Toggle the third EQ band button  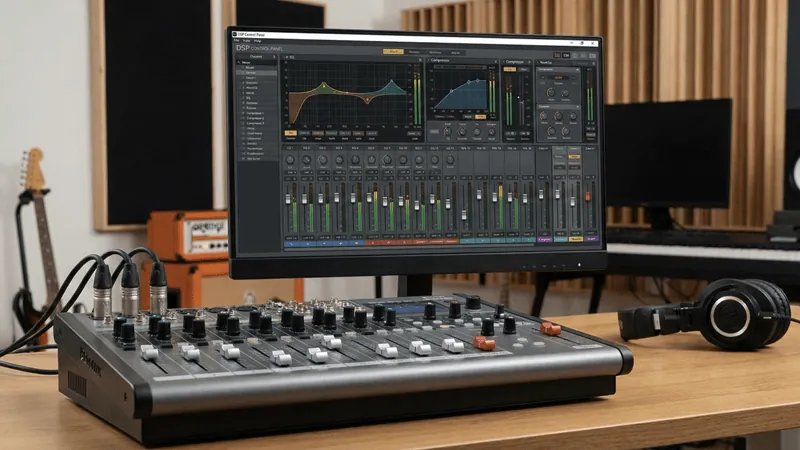pyautogui.click(x=318, y=133)
